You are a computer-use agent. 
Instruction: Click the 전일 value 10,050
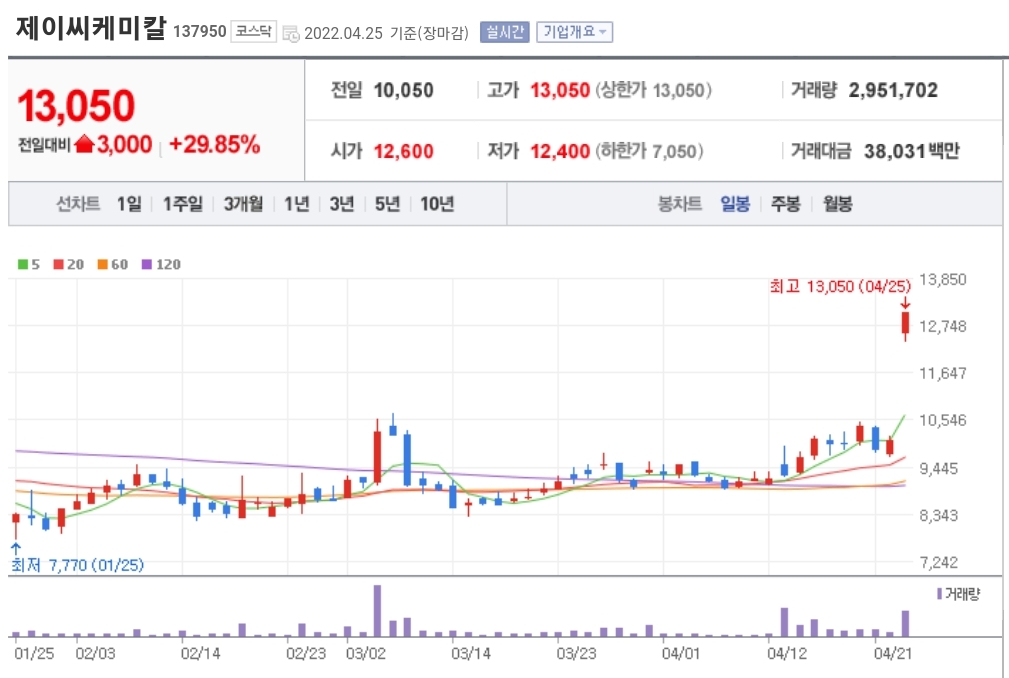click(403, 90)
